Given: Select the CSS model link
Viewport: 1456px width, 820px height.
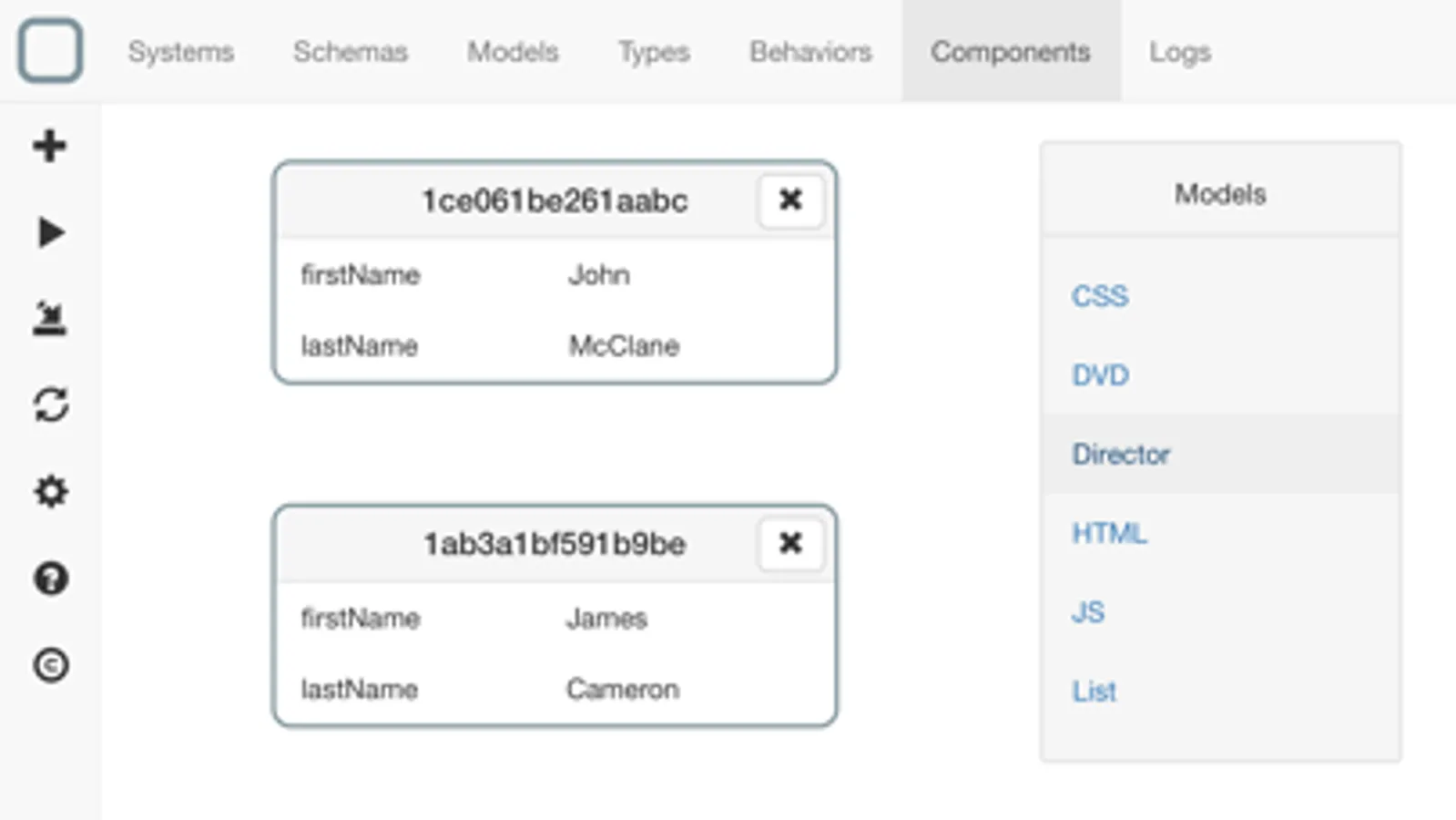Looking at the screenshot, I should click(1100, 296).
